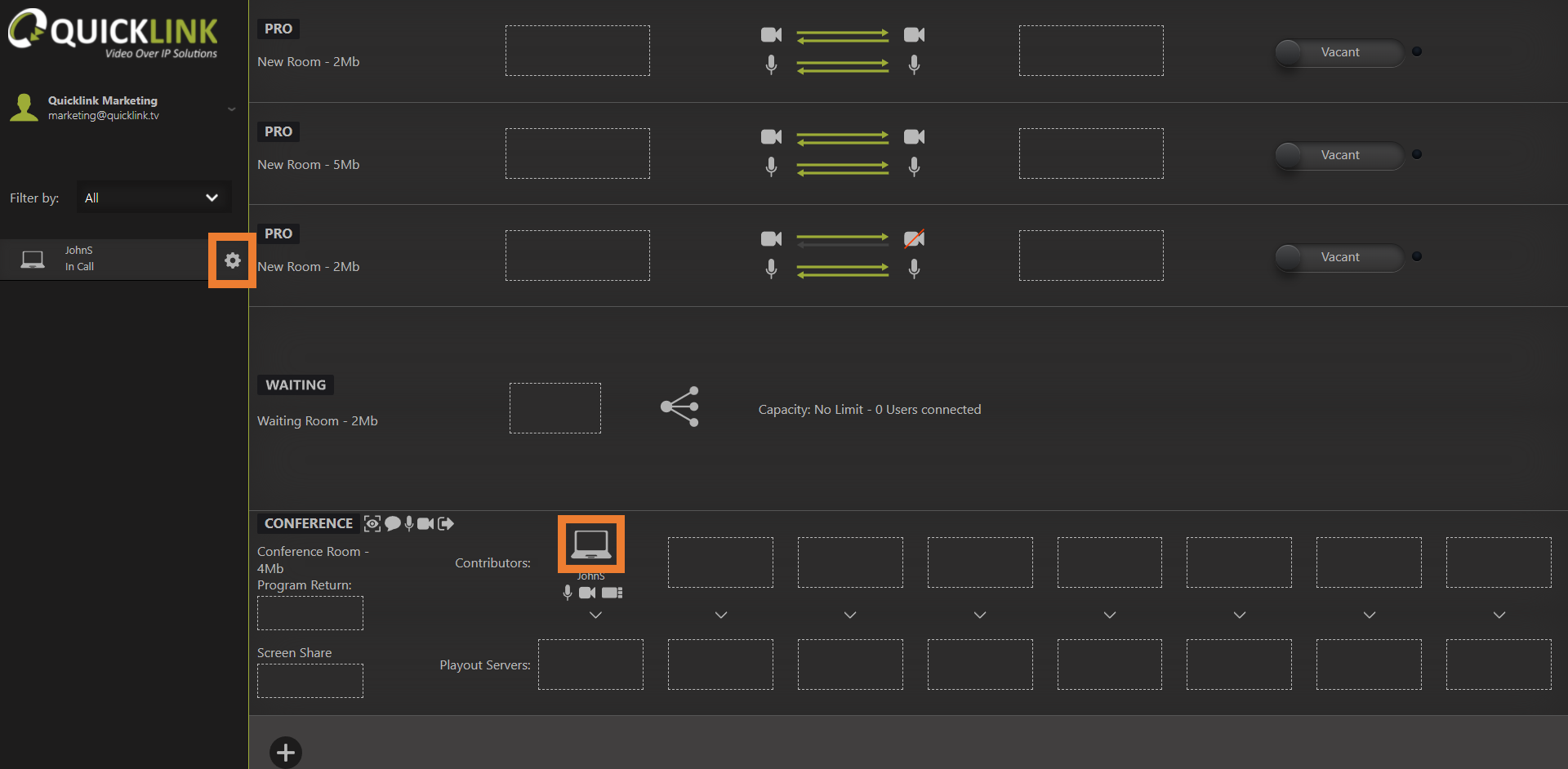Click the Conference room exit arrow icon
The height and width of the screenshot is (769, 1568).
click(446, 524)
